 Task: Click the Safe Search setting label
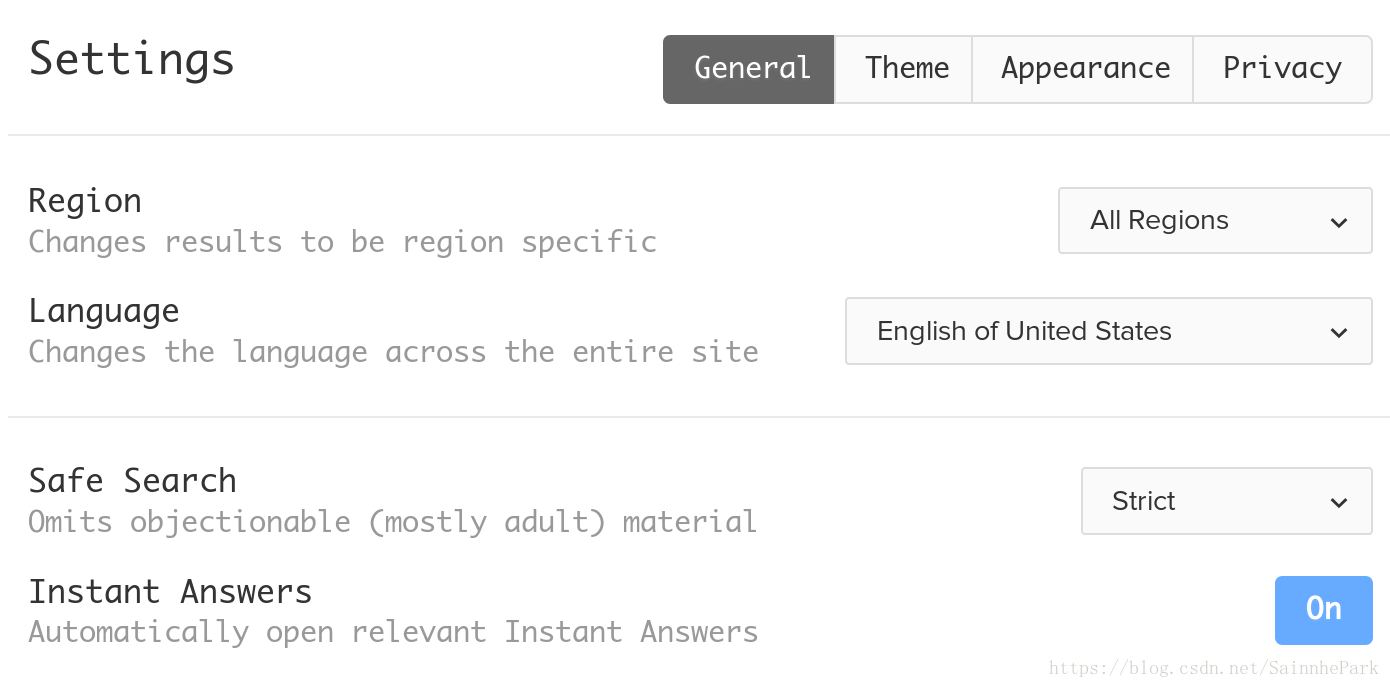[132, 481]
